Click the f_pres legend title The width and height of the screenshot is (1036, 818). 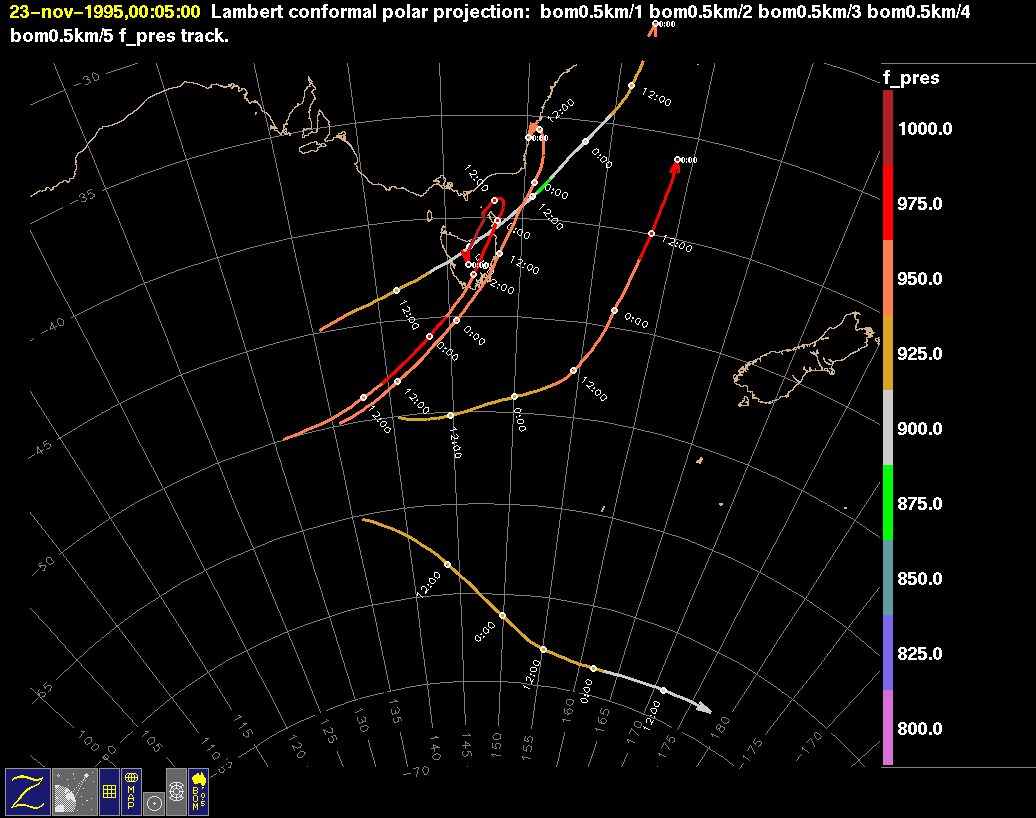[x=910, y=78]
